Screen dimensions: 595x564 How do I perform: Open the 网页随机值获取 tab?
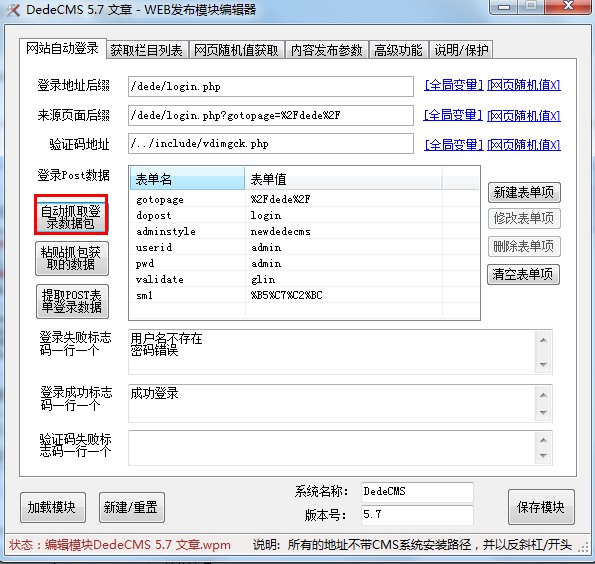[x=236, y=50]
